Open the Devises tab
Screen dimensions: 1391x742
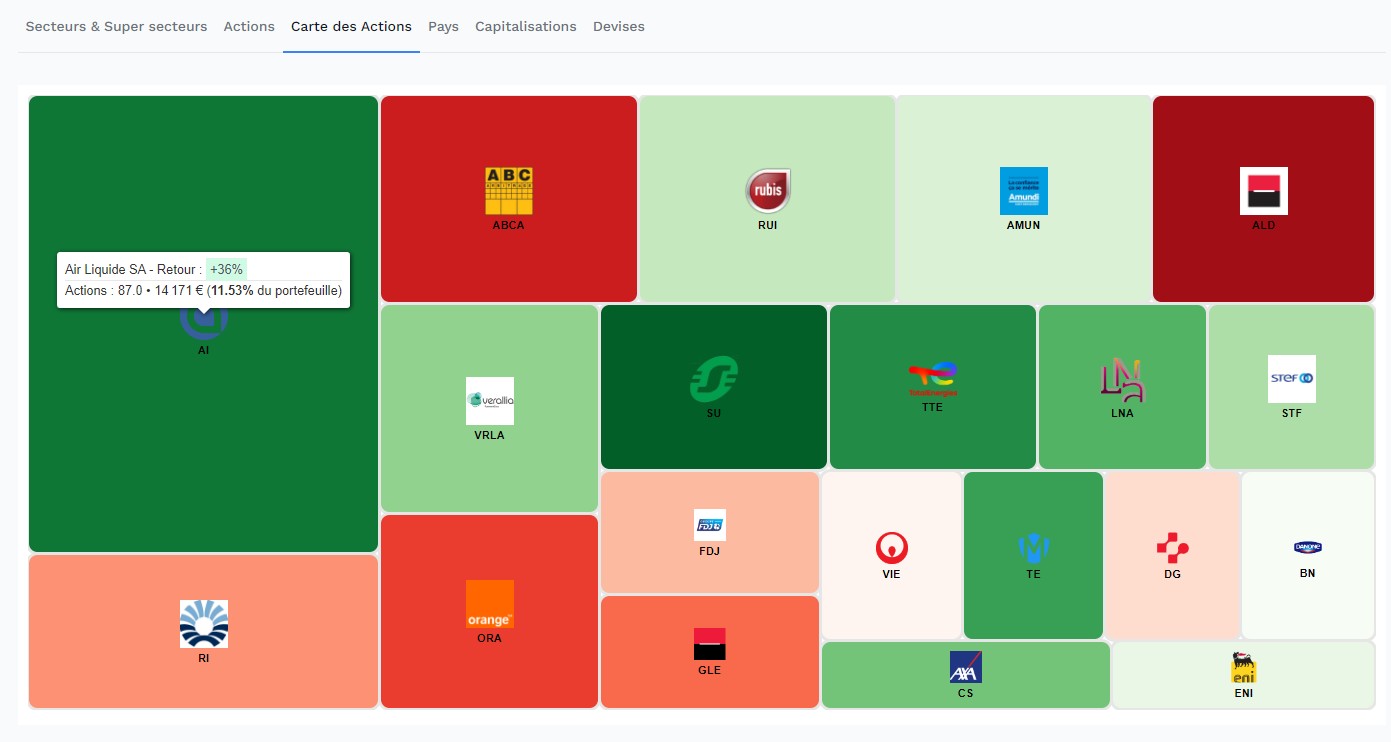619,26
